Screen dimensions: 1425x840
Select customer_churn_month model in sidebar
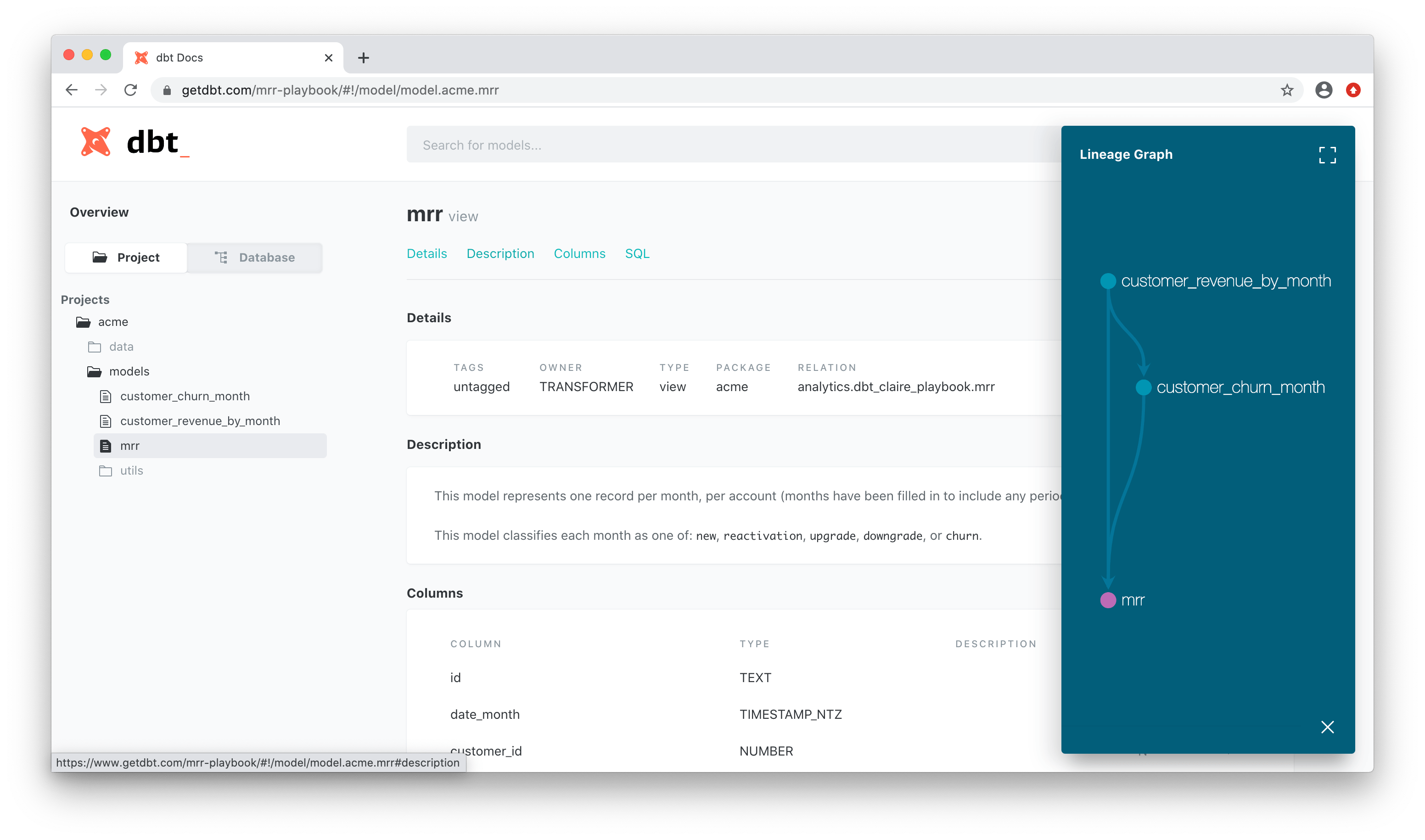pyautogui.click(x=184, y=396)
